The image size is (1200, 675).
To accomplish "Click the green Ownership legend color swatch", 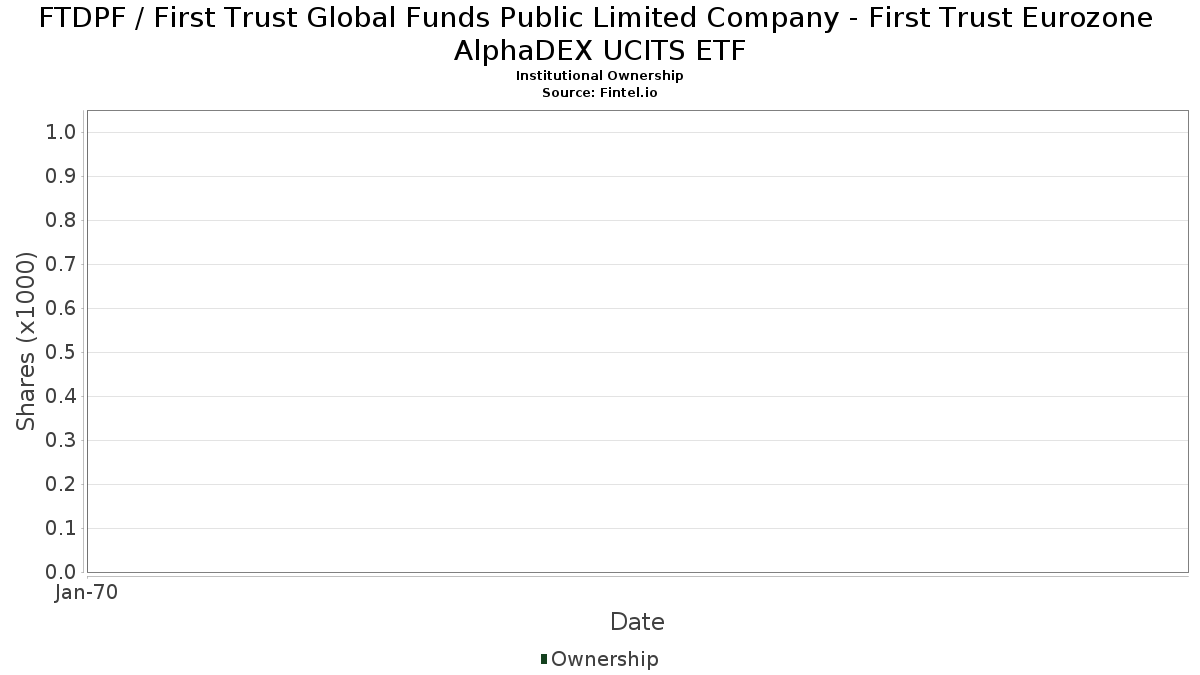I will click(x=544, y=658).
